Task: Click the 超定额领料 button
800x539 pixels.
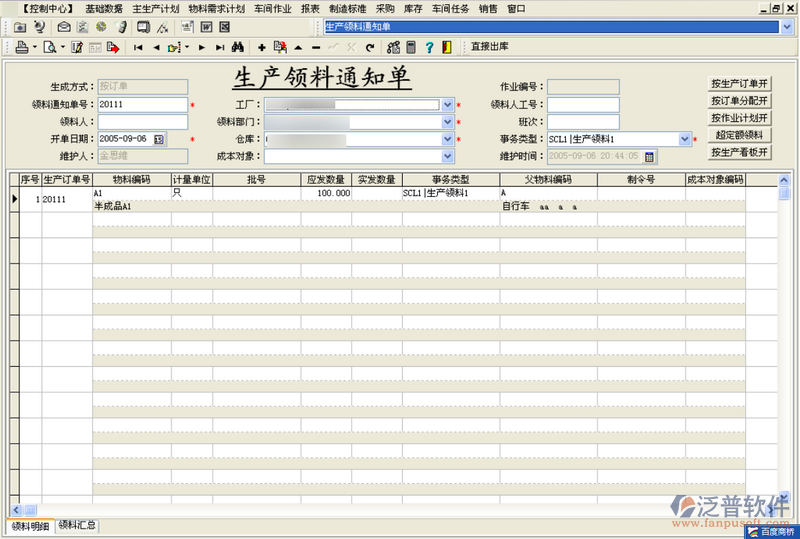Action: coord(739,135)
